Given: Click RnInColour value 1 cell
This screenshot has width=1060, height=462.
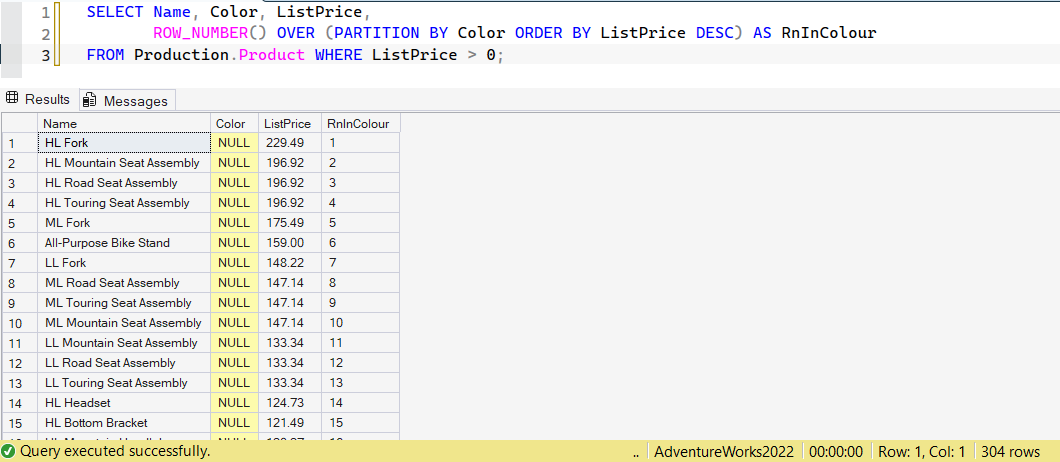Looking at the screenshot, I should coord(361,143).
